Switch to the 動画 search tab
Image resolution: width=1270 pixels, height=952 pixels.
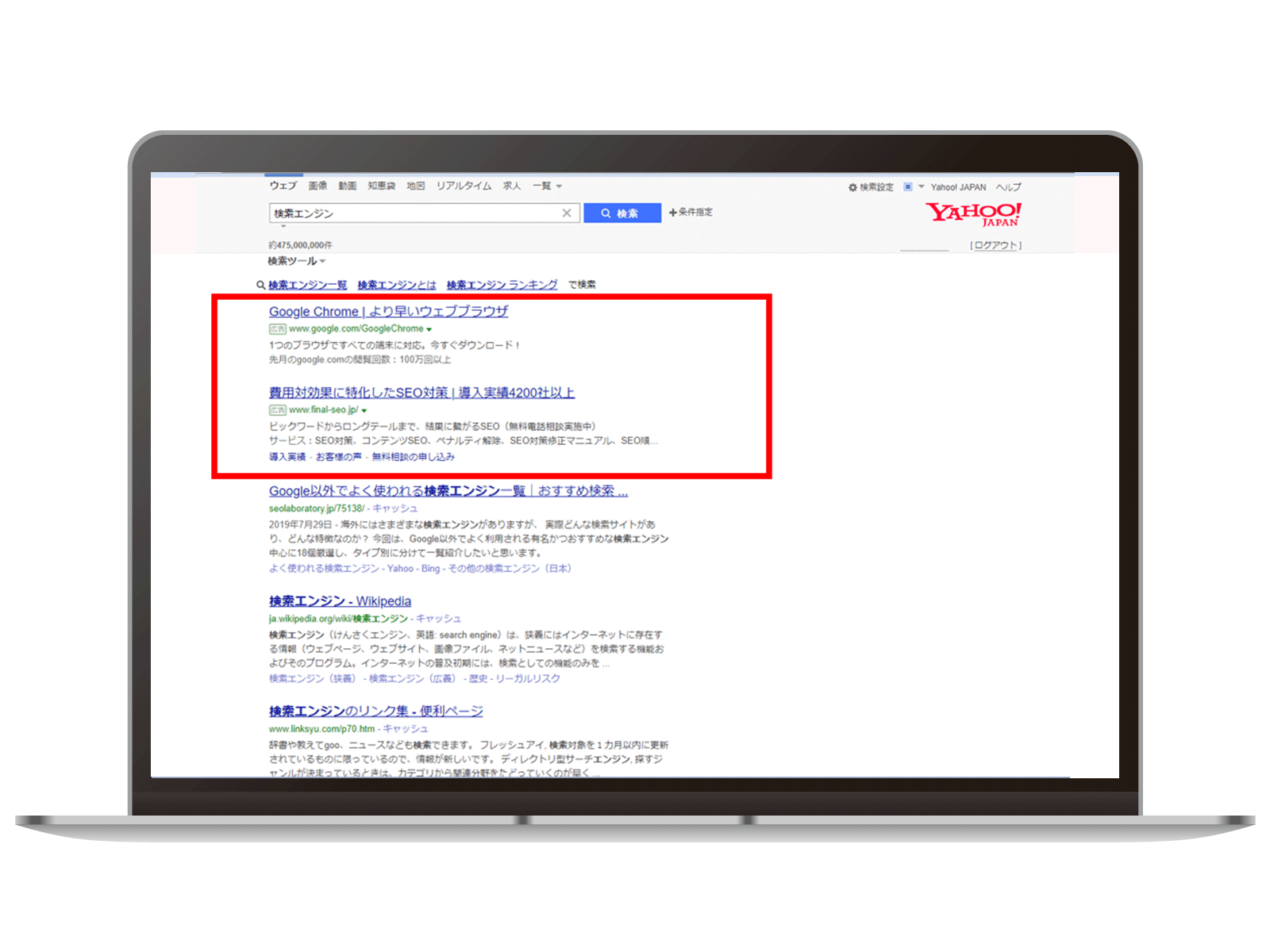pos(348,186)
